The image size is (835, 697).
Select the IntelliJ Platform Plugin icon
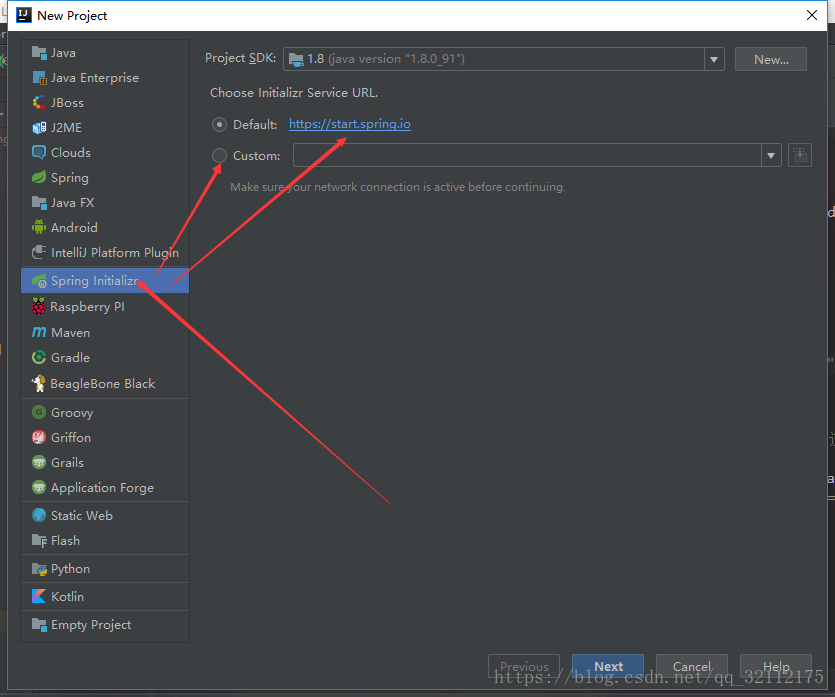pyautogui.click(x=39, y=252)
